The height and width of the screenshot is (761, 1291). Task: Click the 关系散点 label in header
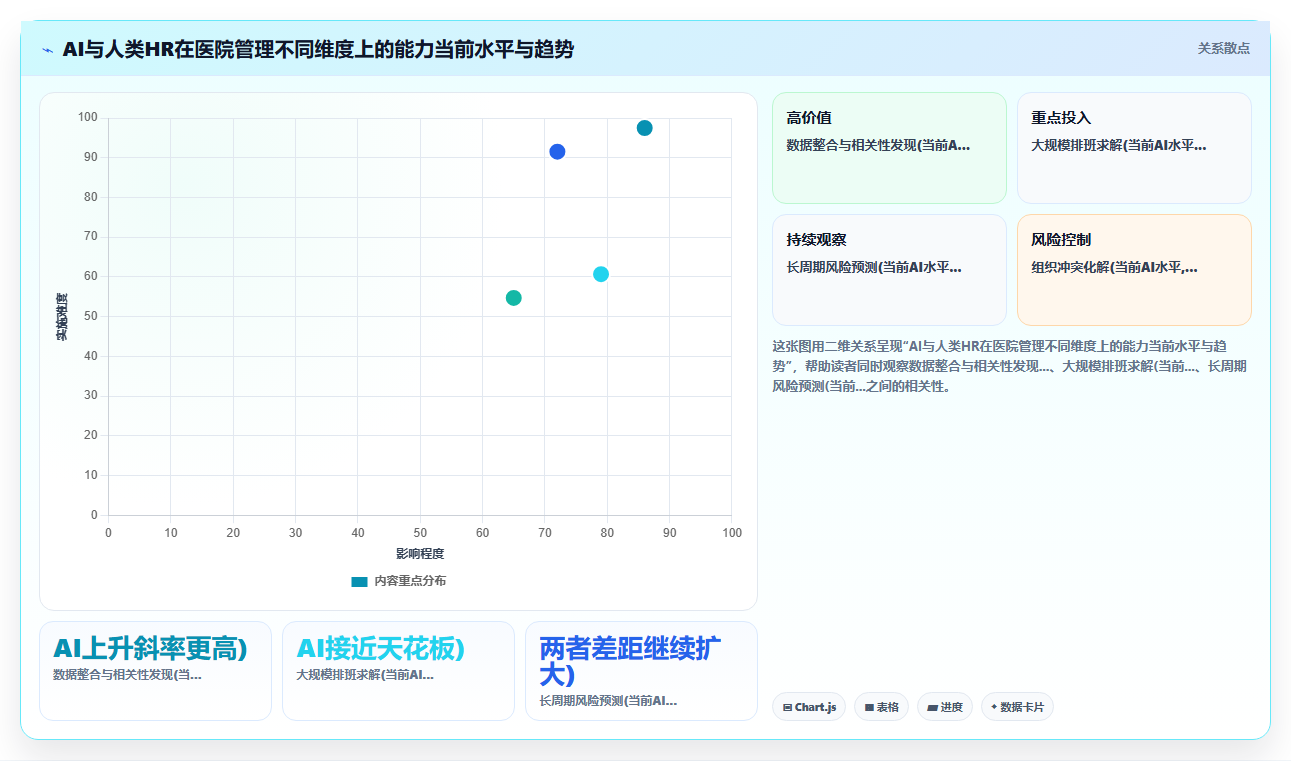click(x=1223, y=48)
